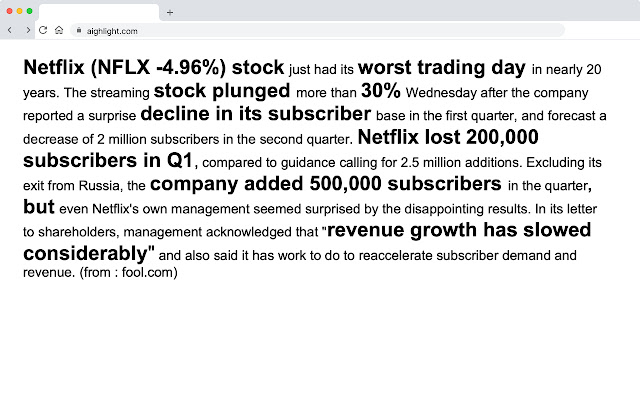Click the large "30%" figure
Image resolution: width=640 pixels, height=400 pixels.
pos(380,91)
